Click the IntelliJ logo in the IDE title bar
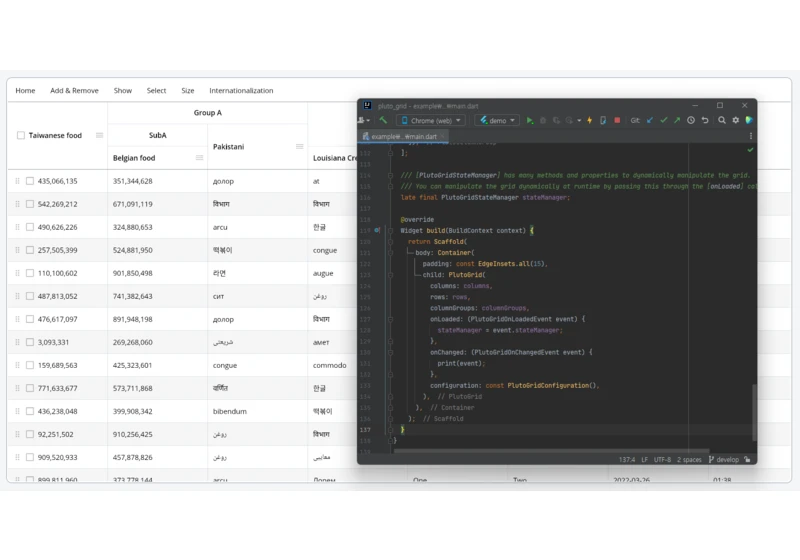 point(367,106)
